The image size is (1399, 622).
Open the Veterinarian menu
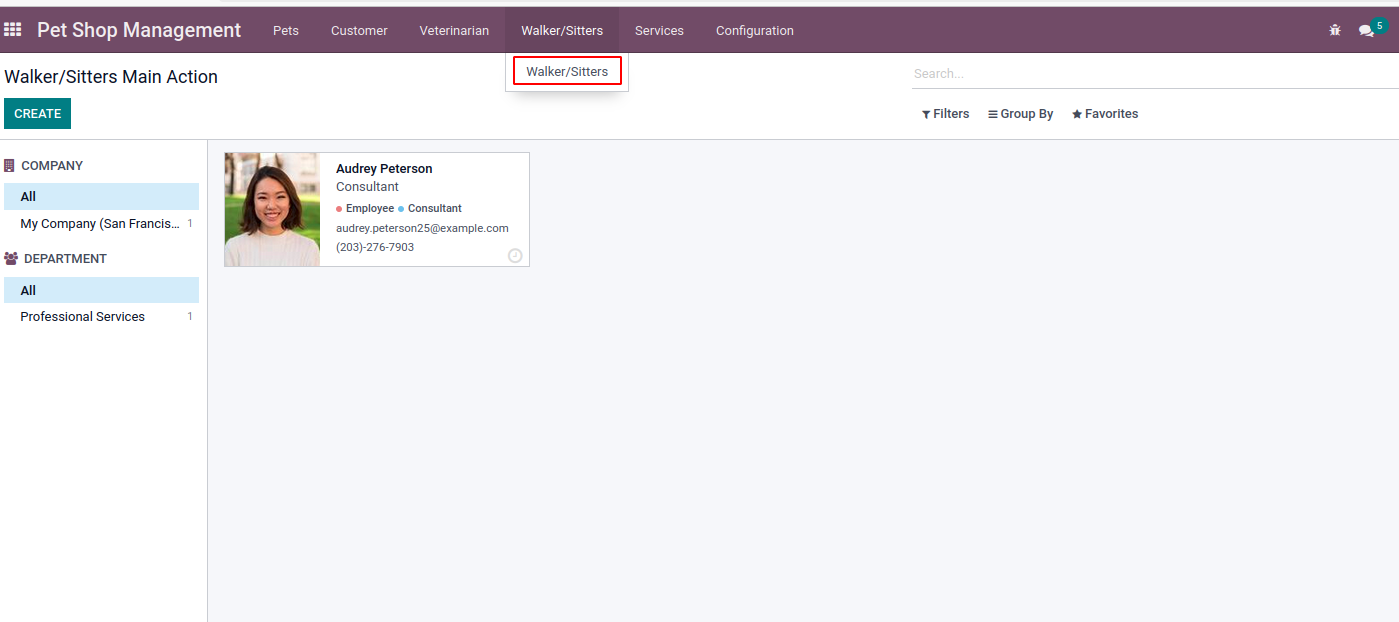(x=454, y=31)
